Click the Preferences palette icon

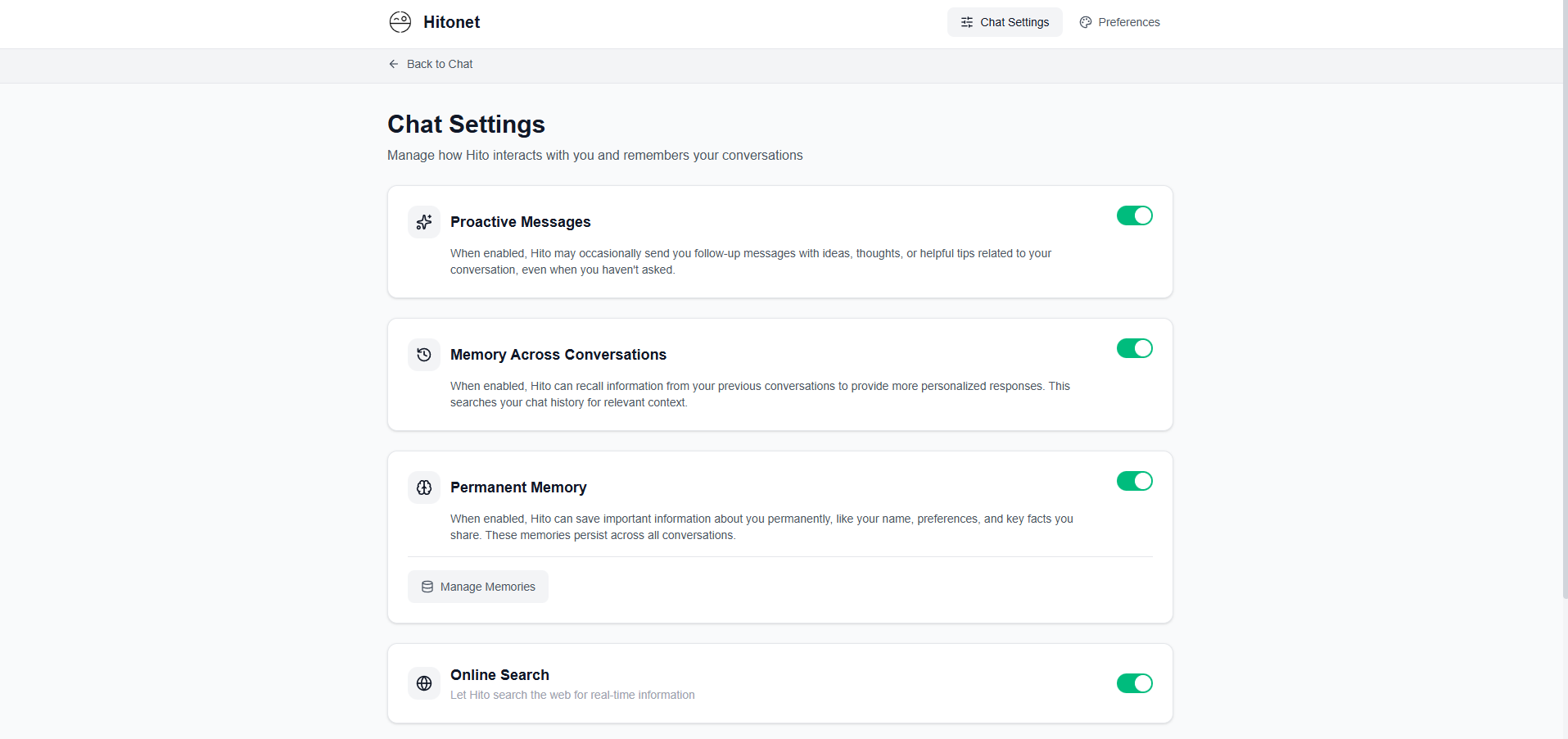[1086, 22]
